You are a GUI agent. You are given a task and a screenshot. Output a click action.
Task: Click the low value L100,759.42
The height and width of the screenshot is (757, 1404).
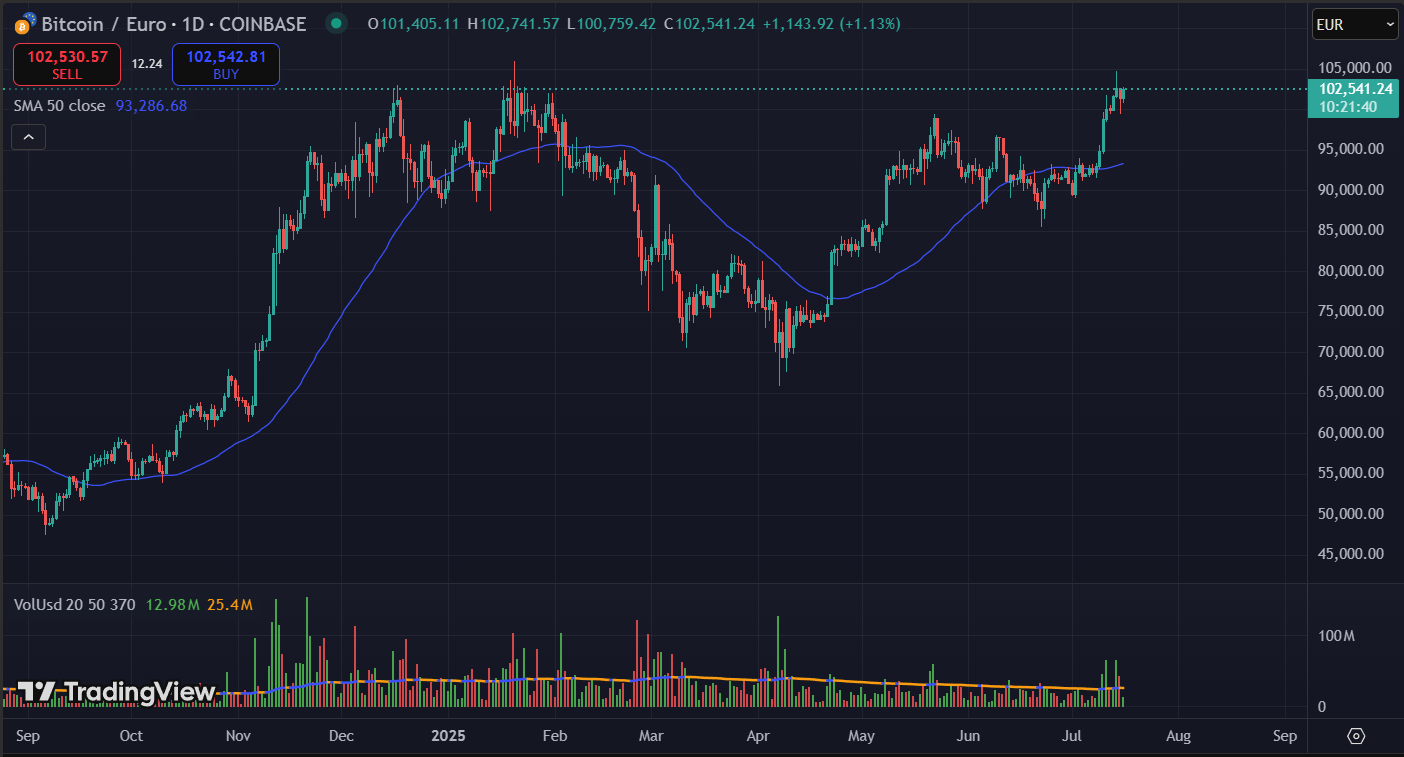[610, 24]
